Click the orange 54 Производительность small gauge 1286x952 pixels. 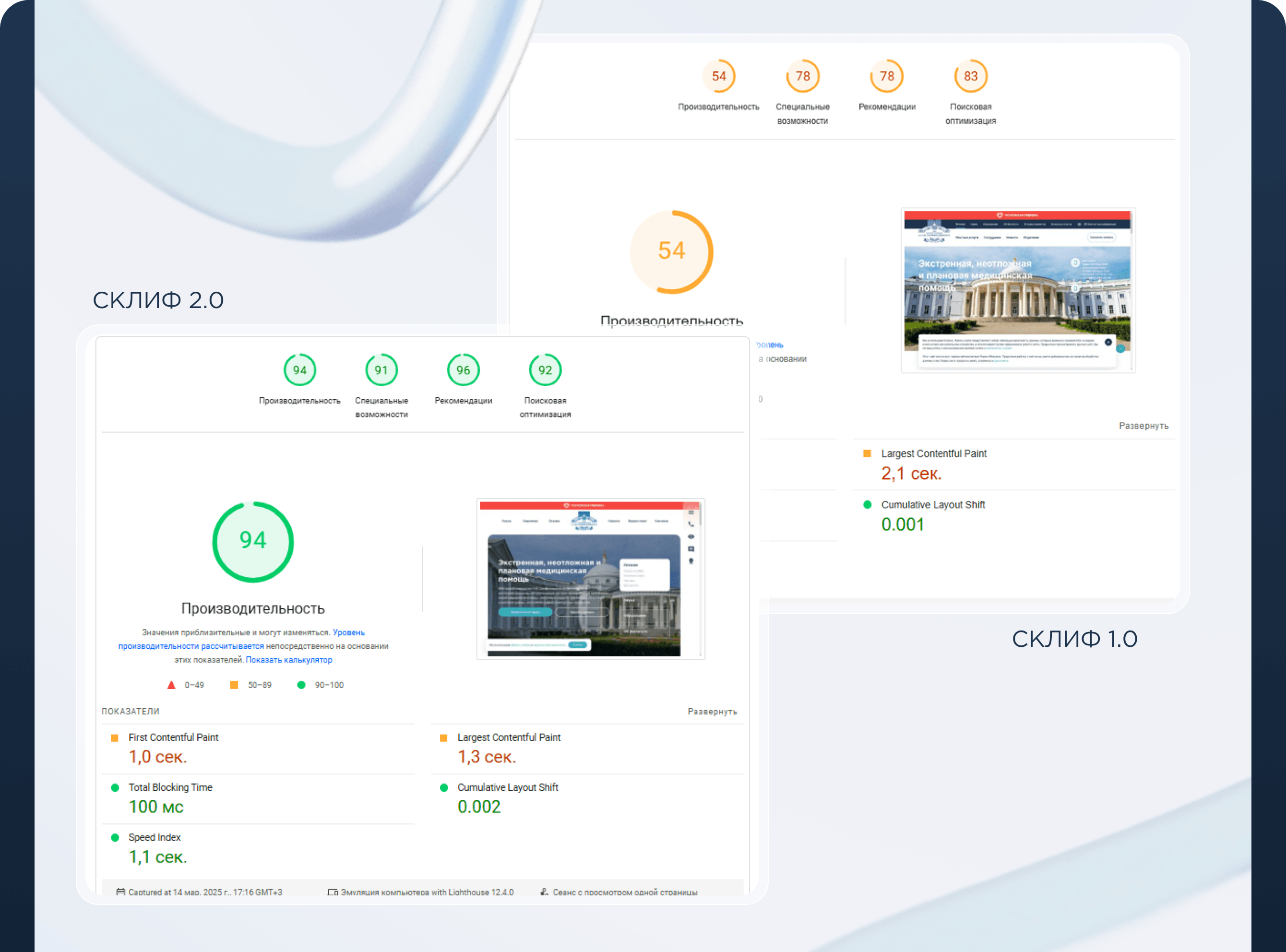pyautogui.click(x=718, y=76)
